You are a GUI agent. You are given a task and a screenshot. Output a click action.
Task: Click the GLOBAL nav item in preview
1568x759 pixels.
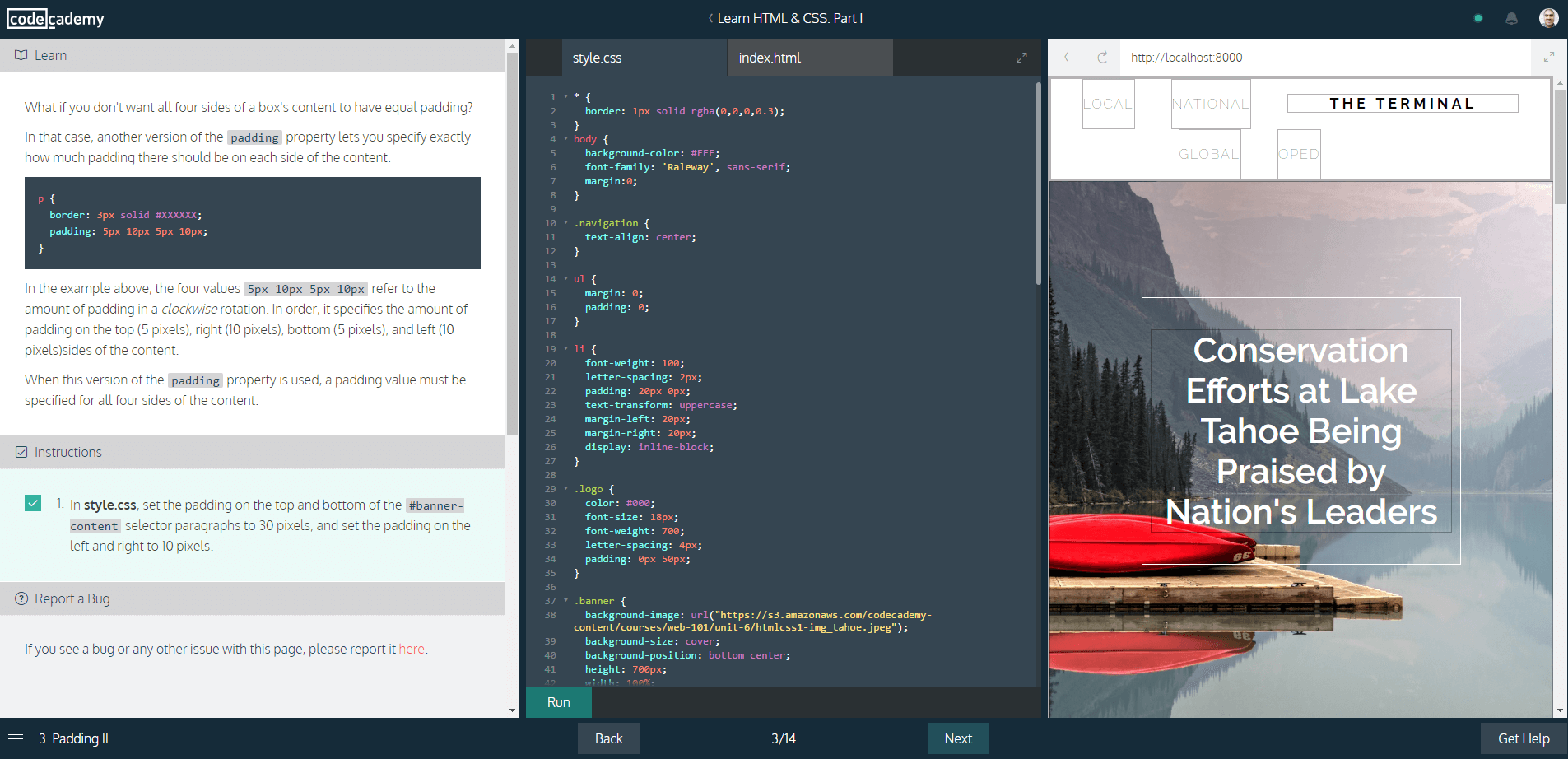[1209, 154]
